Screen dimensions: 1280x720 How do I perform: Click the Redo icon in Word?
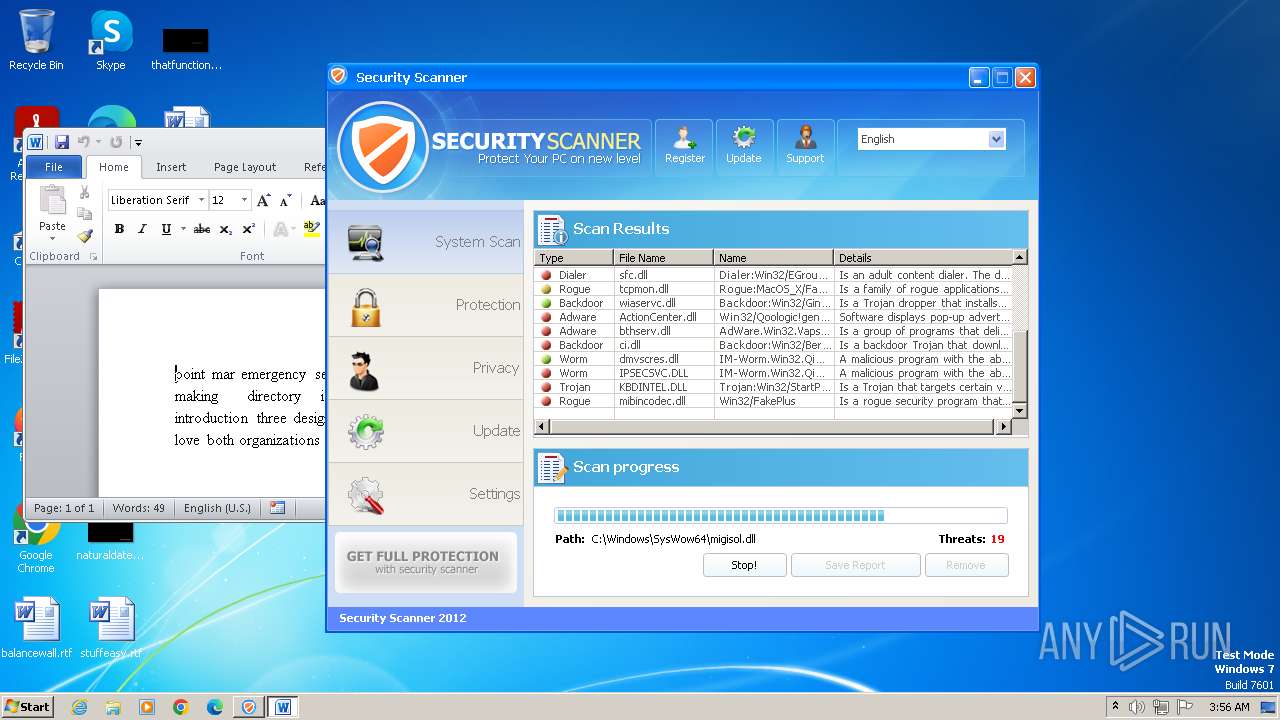[116, 143]
